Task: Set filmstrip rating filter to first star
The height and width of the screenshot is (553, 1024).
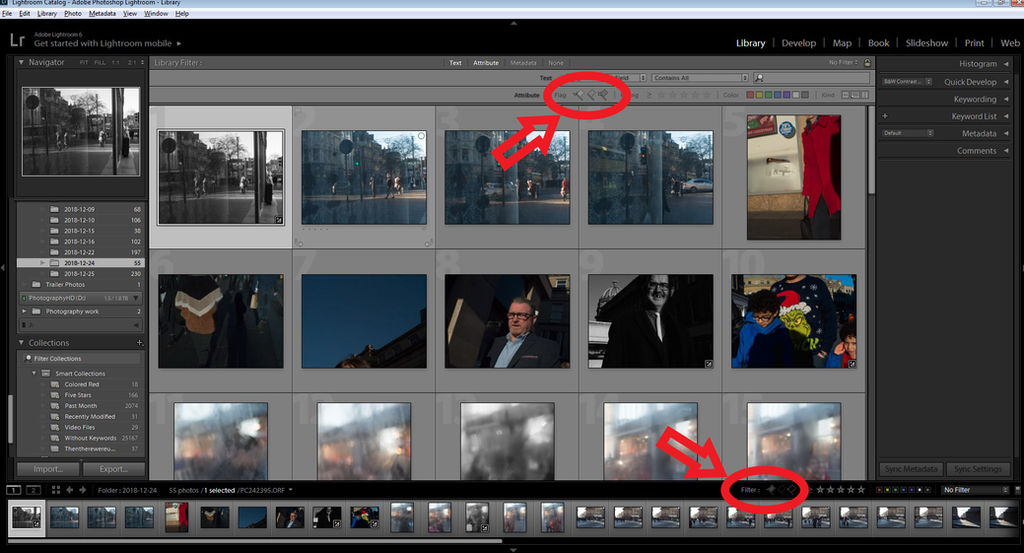Action: pyautogui.click(x=820, y=490)
